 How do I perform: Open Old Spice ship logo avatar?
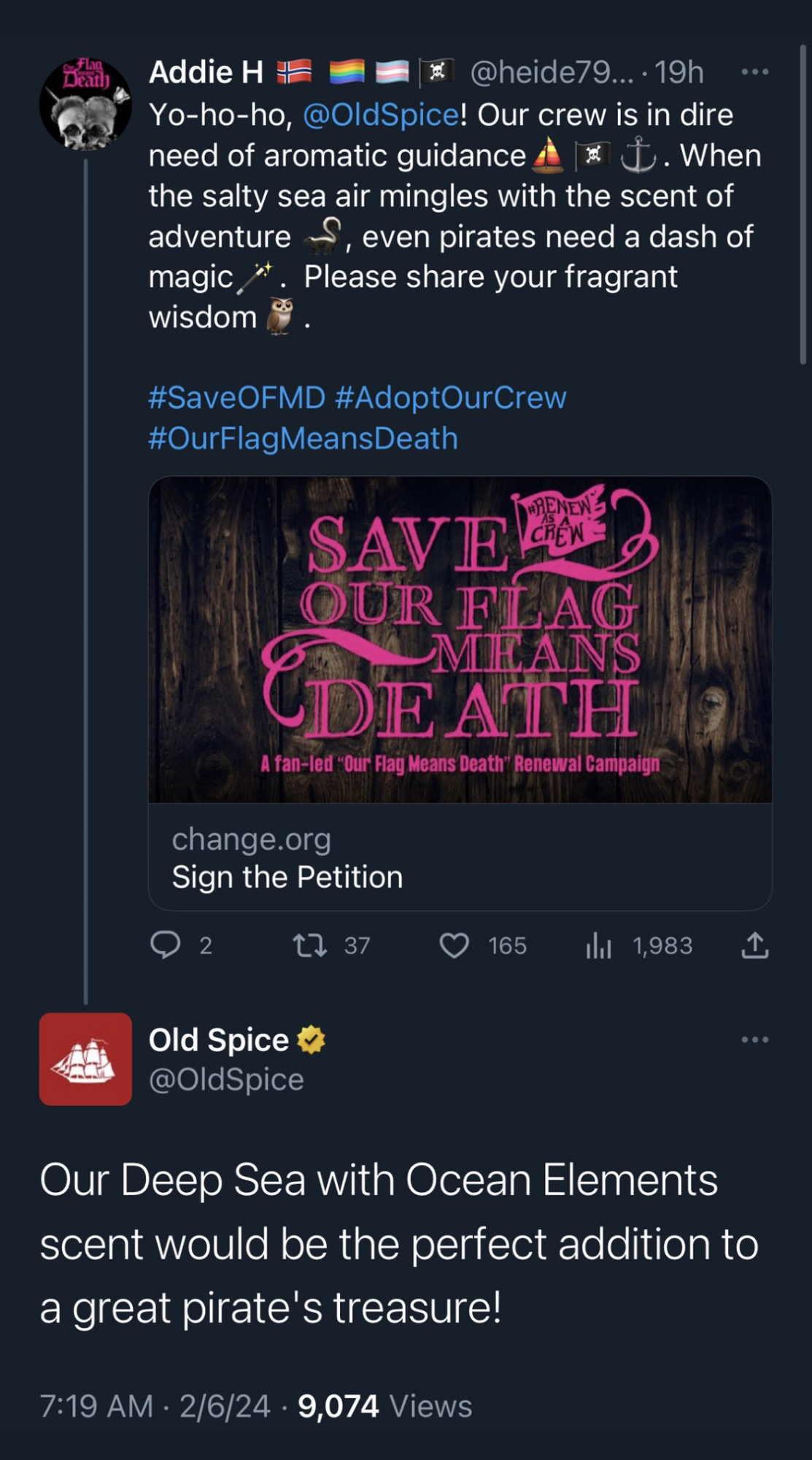pos(85,1058)
